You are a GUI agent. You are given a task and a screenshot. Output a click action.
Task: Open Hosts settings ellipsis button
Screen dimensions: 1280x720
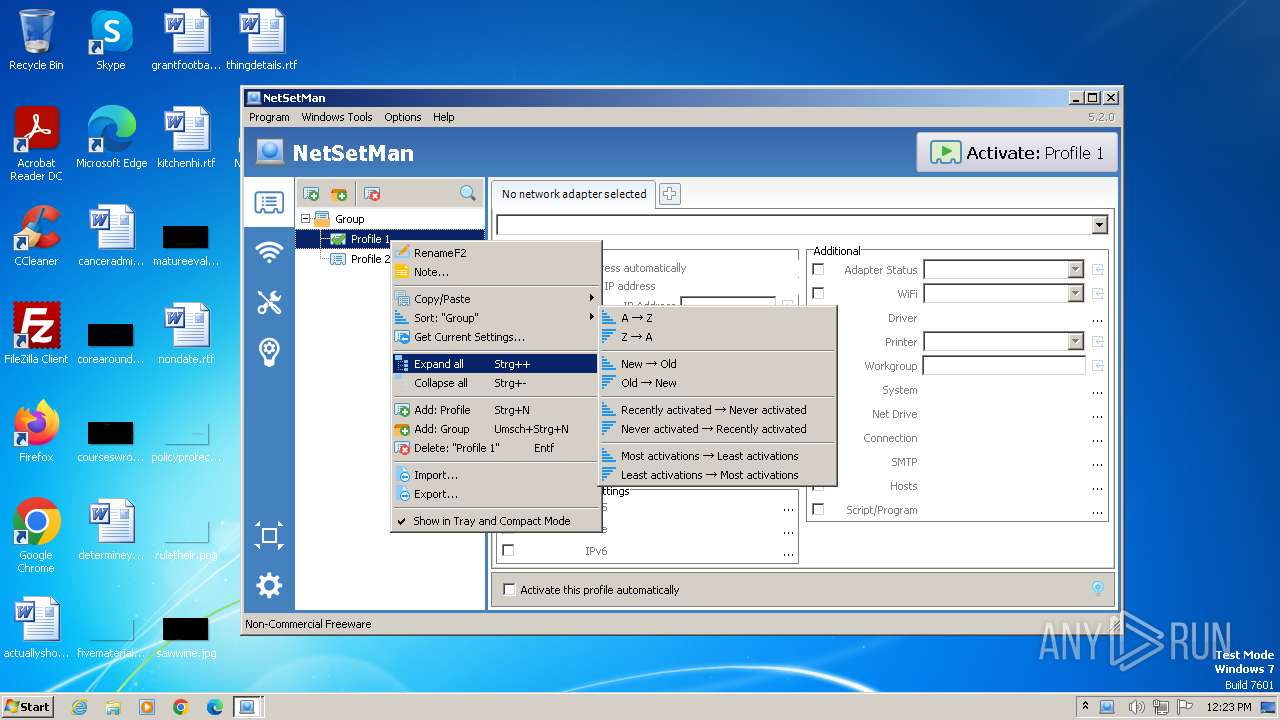[1097, 488]
